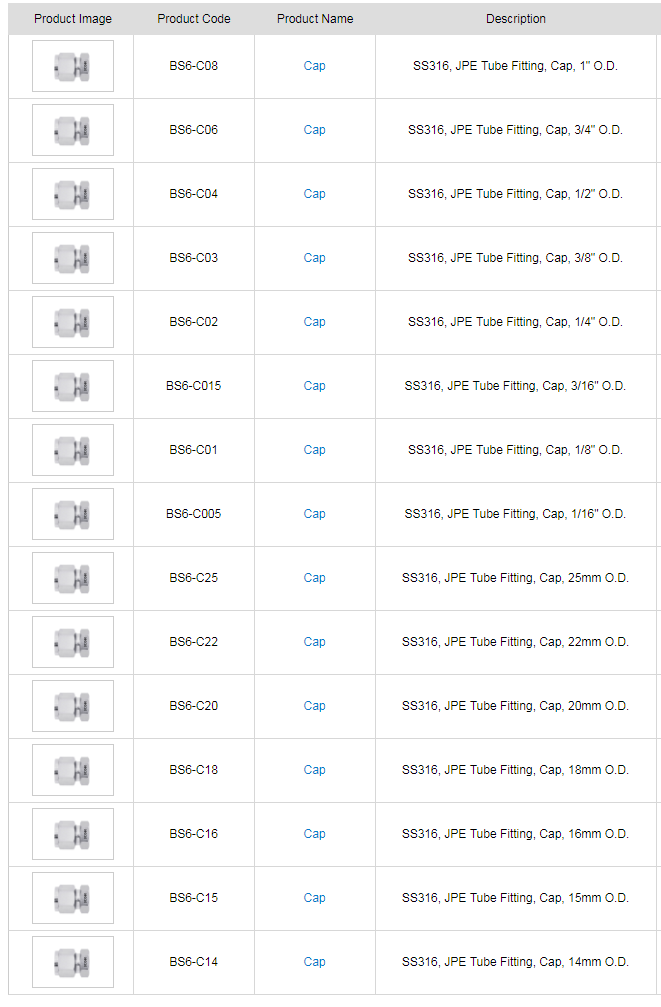
Task: Open the BS6-C14 product thumbnail
Action: (x=72, y=962)
